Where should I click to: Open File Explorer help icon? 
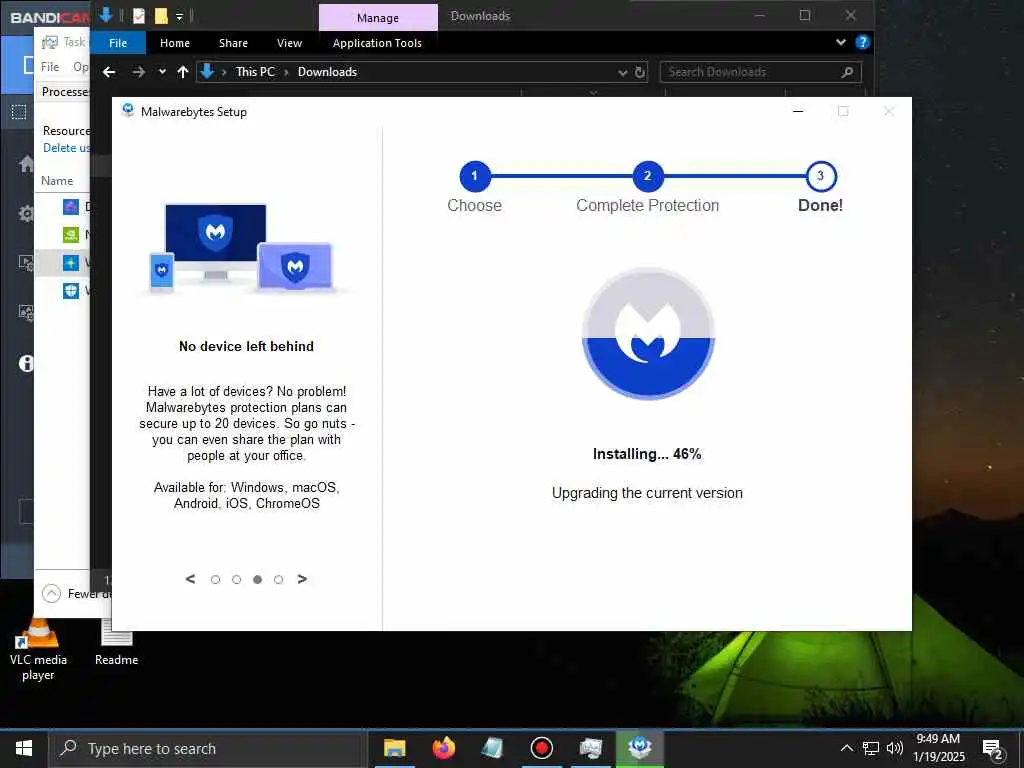862,42
